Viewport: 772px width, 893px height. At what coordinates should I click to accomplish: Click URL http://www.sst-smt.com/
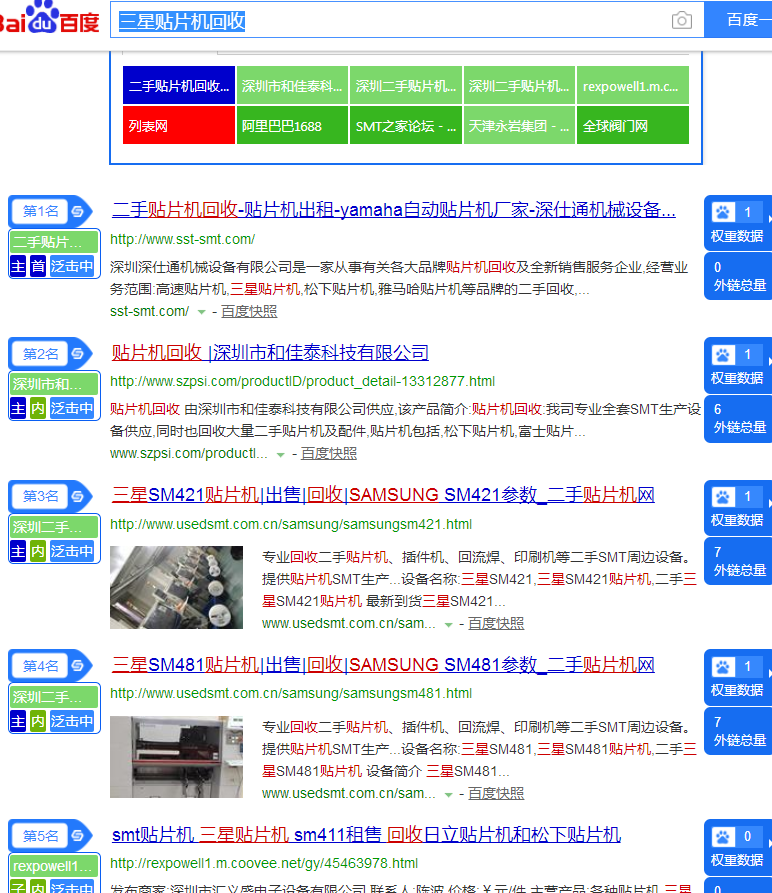[182, 239]
